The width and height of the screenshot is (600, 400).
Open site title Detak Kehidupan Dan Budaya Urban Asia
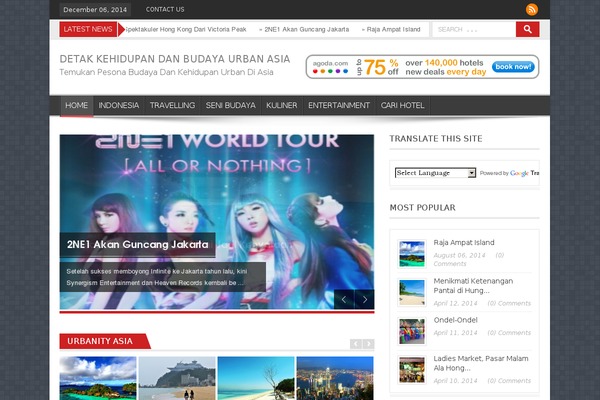coord(175,59)
